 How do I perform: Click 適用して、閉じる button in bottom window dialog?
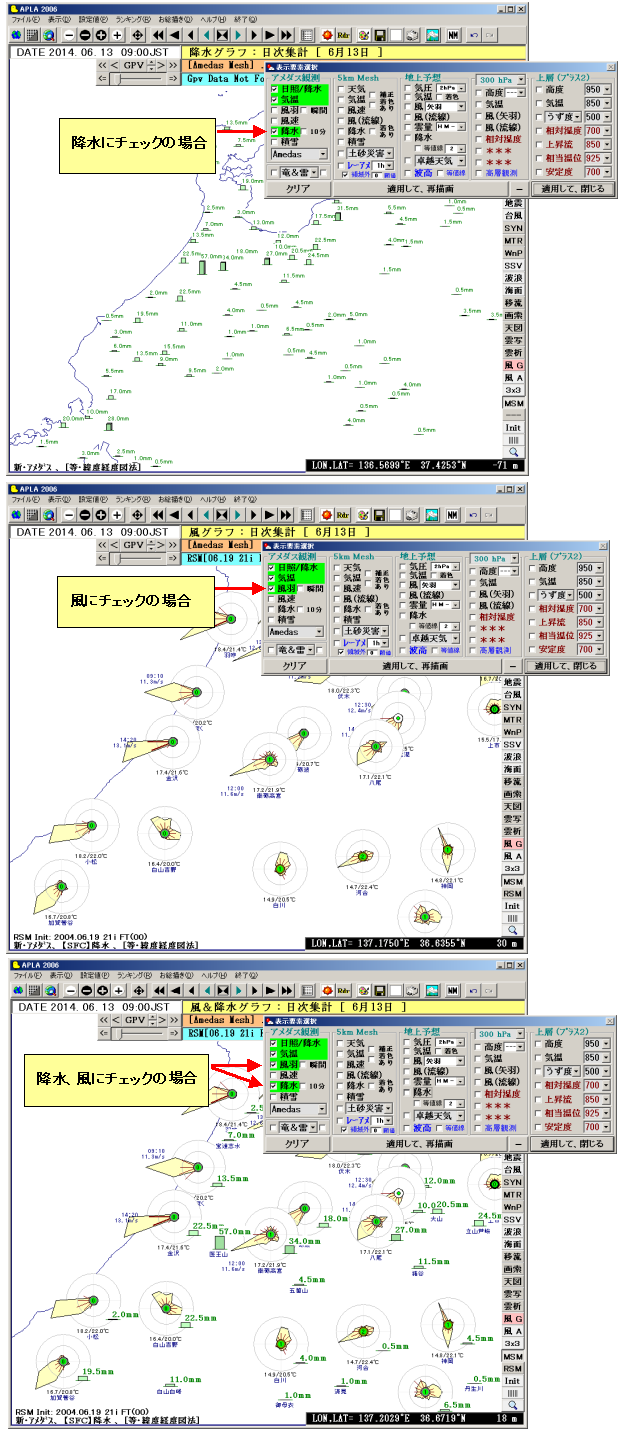click(572, 1144)
